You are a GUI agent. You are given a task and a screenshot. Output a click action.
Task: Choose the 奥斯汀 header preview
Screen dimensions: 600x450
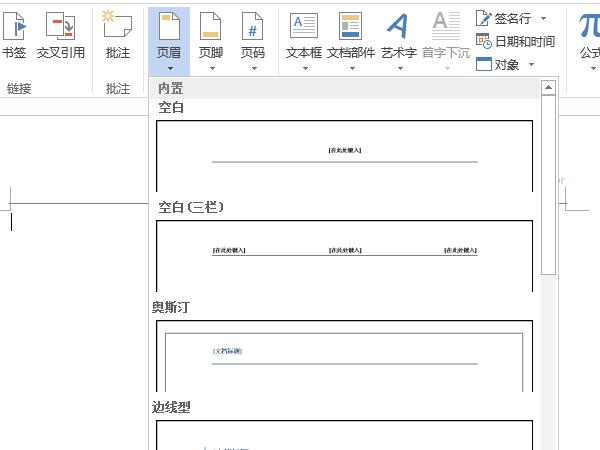click(x=344, y=356)
